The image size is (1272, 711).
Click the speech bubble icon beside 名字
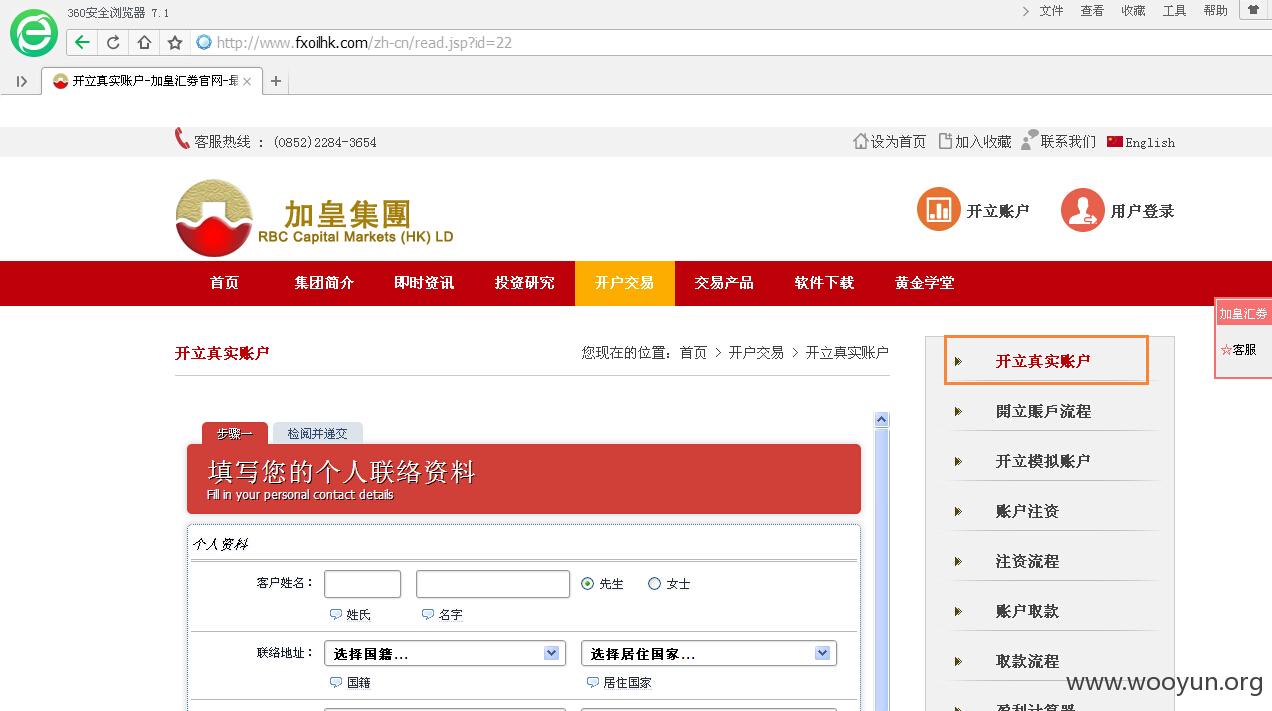pyautogui.click(x=428, y=614)
